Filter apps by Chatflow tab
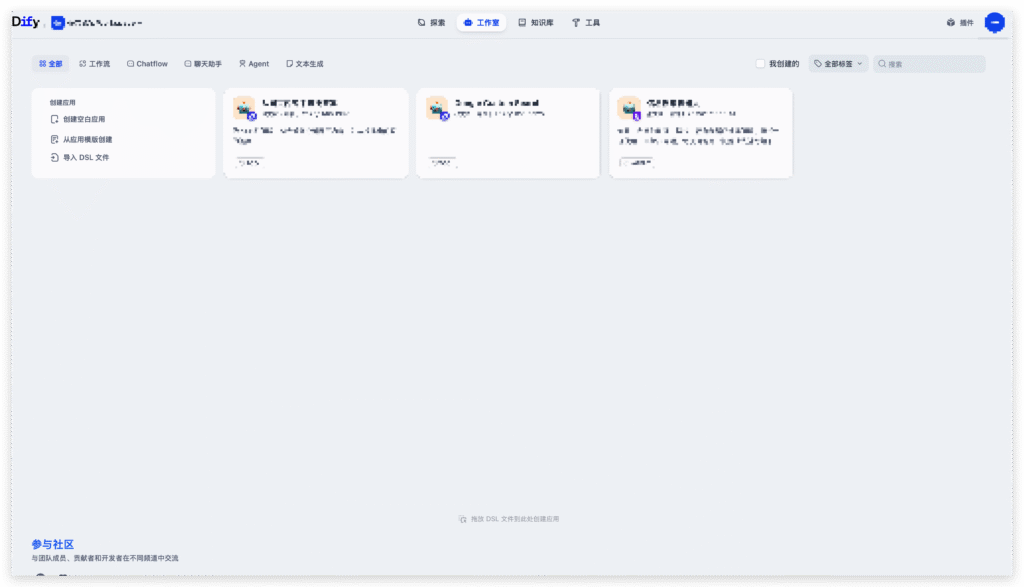1024x587 pixels. coord(147,64)
